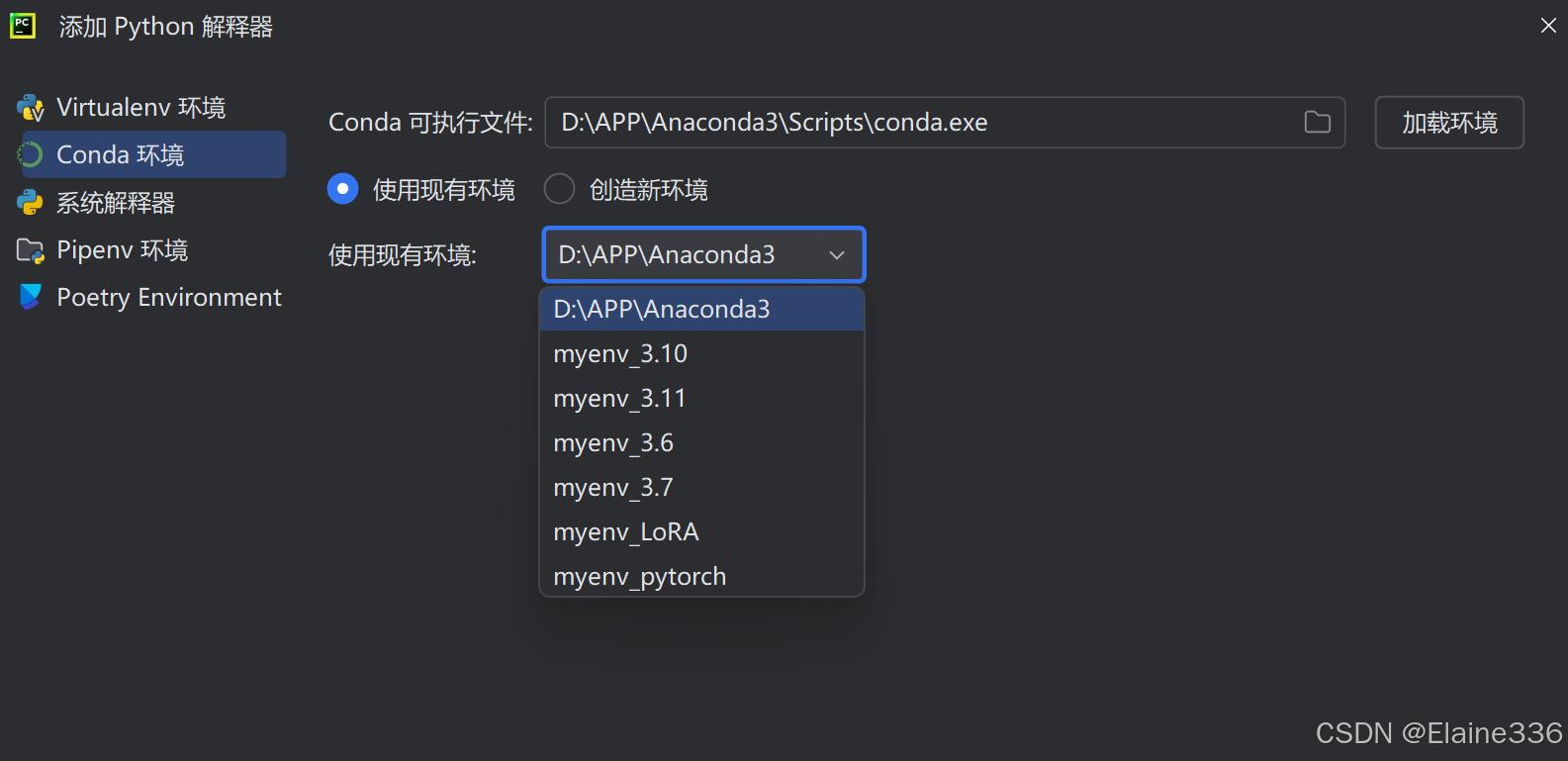Select the Conda 环境 sidebar item
The width and height of the screenshot is (1568, 761).
[x=151, y=154]
